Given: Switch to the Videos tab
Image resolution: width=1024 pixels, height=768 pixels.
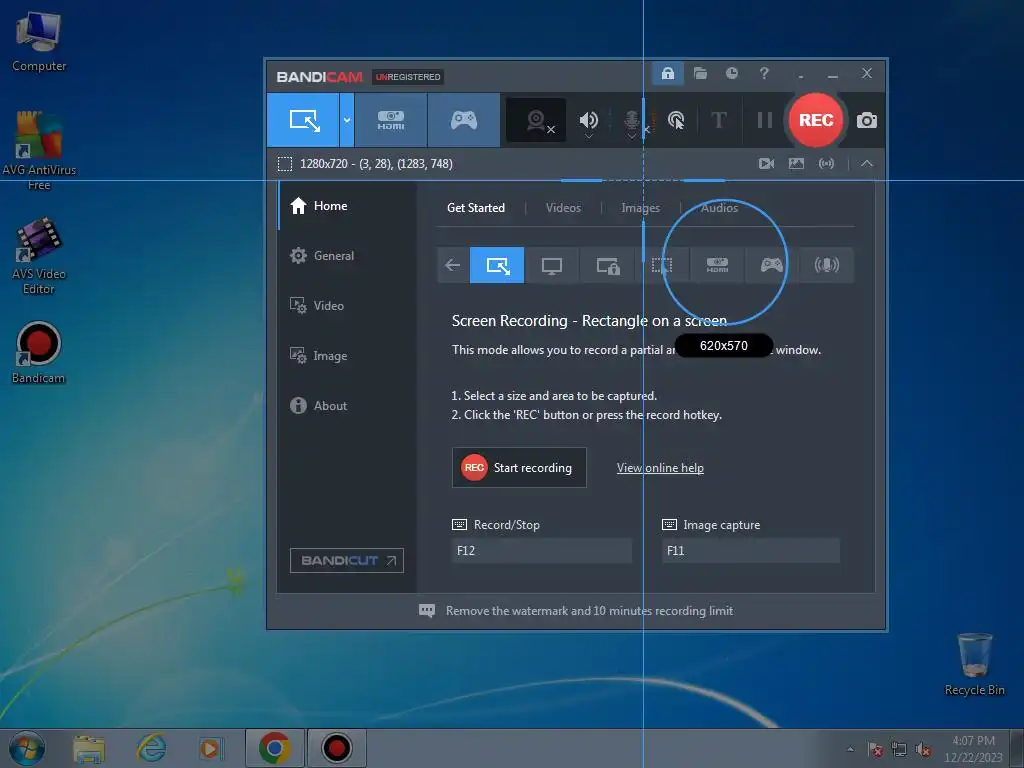Looking at the screenshot, I should pos(563,208).
